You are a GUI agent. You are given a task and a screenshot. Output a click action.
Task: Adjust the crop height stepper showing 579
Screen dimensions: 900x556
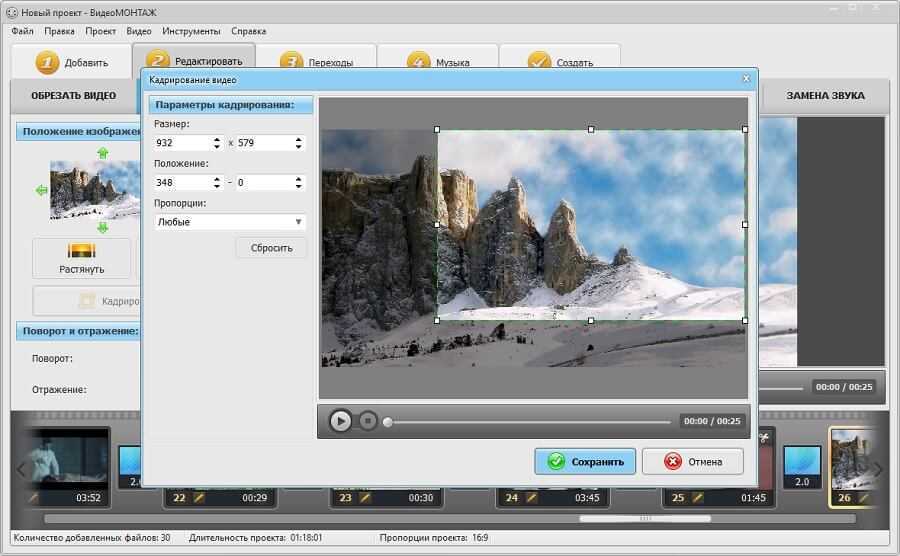[298, 143]
